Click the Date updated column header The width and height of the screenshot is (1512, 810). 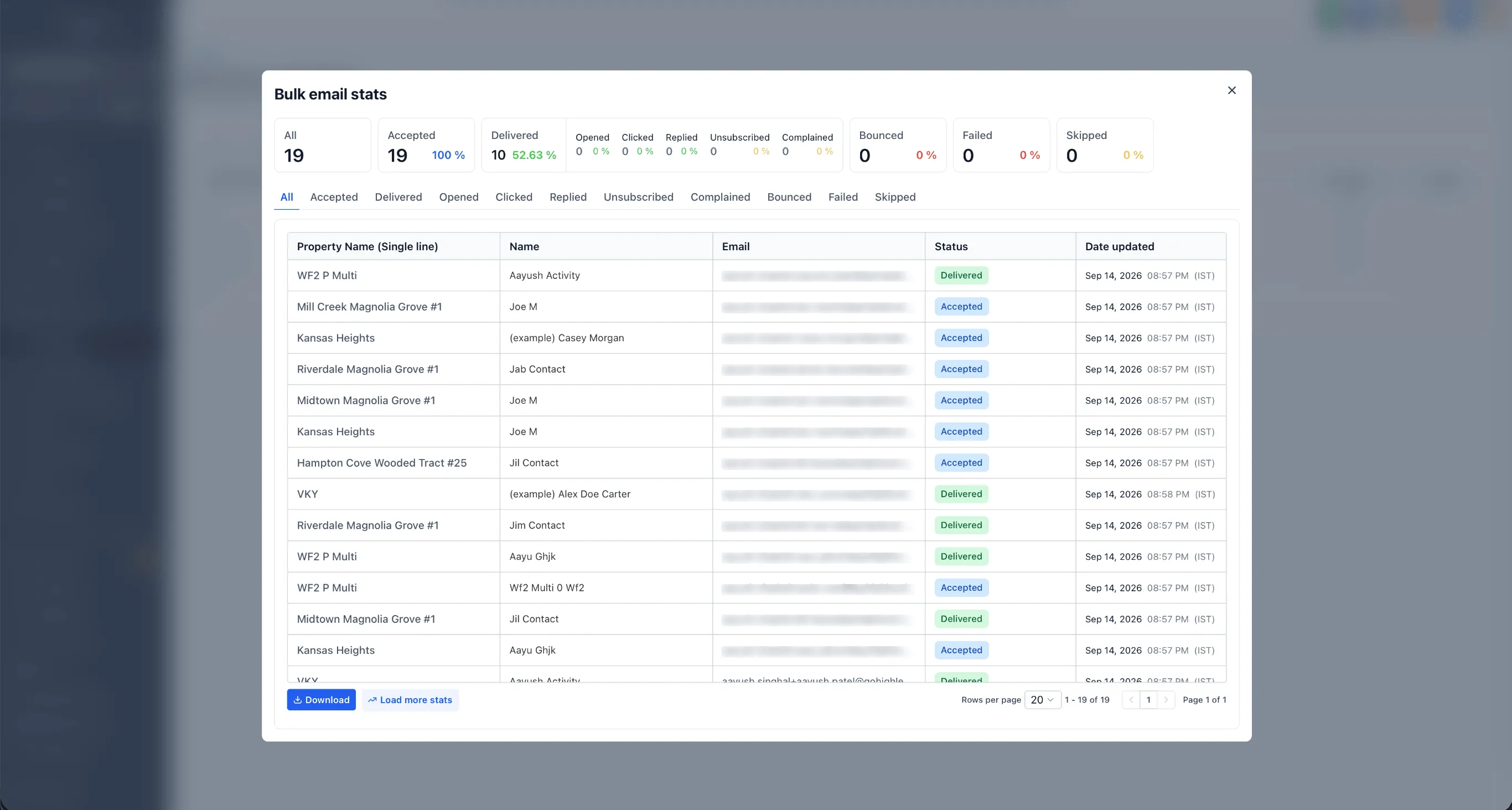1151,246
